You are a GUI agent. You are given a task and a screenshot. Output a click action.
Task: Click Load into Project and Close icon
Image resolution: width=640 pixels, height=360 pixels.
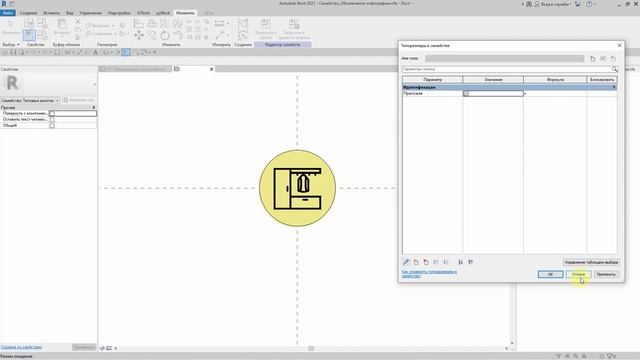coord(294,24)
